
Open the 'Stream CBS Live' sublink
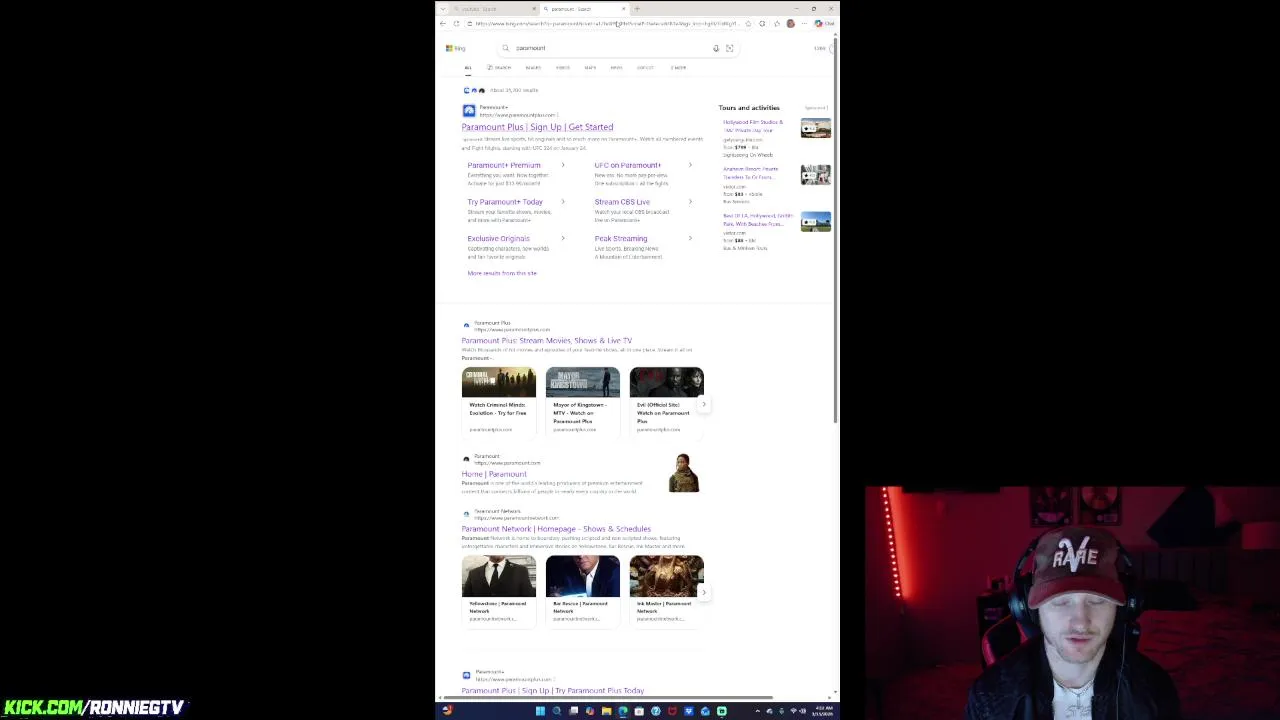(x=622, y=202)
